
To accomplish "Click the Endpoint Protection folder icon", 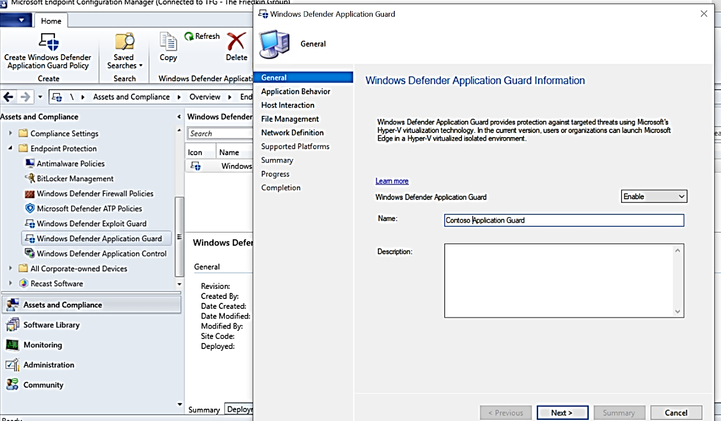I will [x=23, y=148].
